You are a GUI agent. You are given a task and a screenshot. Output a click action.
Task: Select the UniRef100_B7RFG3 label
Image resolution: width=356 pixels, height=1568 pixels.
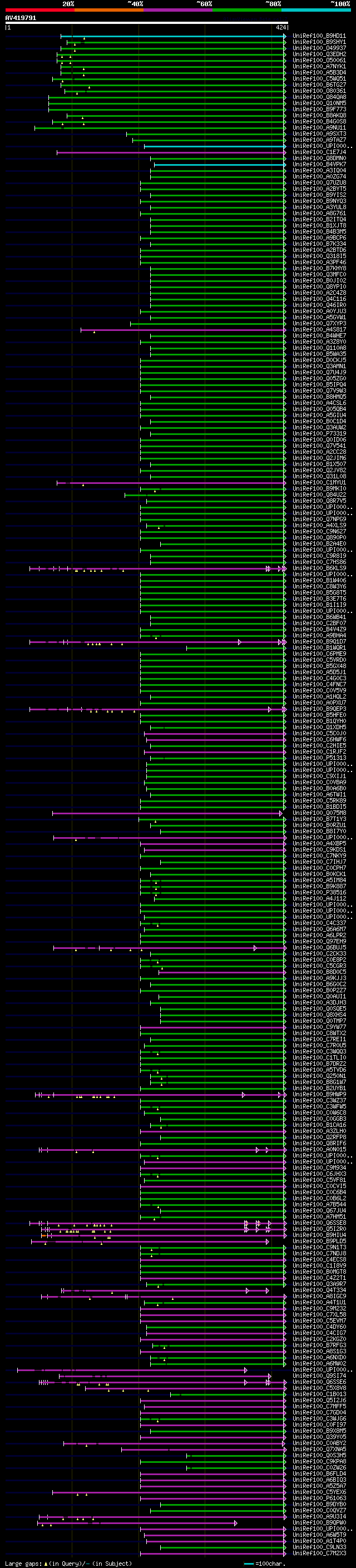pyautogui.click(x=319, y=1345)
